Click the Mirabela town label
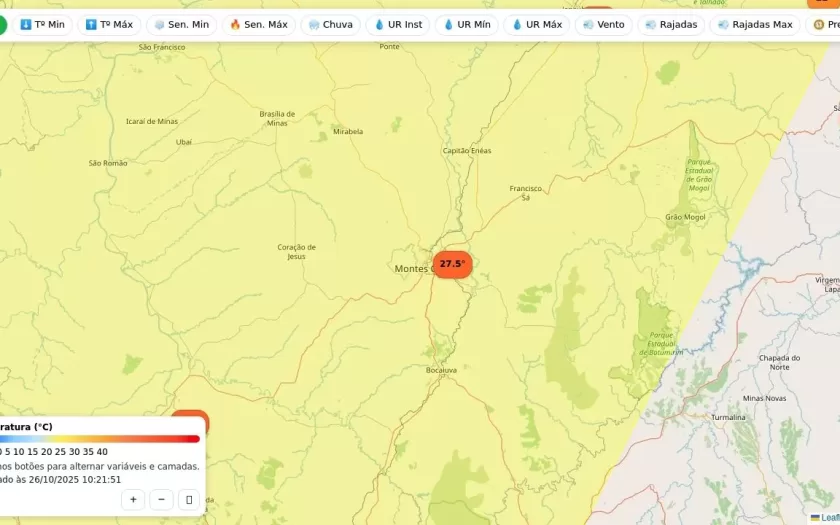The height and width of the screenshot is (525, 840). 348,131
